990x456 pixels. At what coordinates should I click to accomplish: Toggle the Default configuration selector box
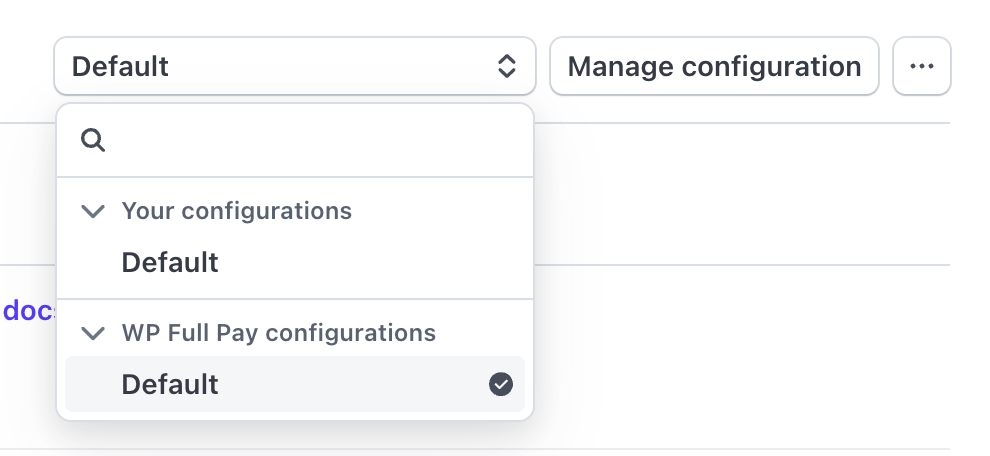[x=295, y=67]
